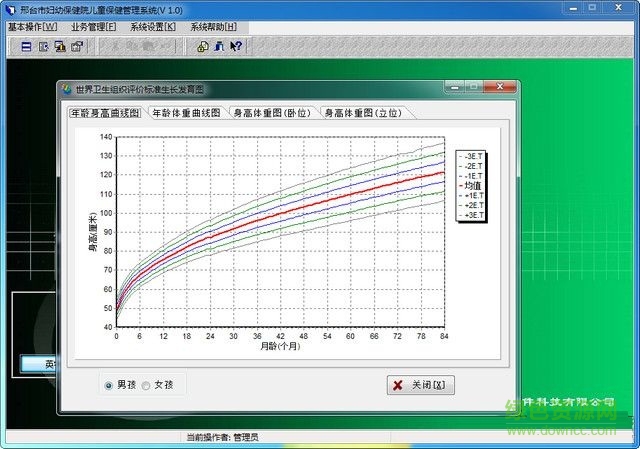Image resolution: width=640 pixels, height=449 pixels.
Task: Click the -1E.T legend entry
Action: (471, 176)
